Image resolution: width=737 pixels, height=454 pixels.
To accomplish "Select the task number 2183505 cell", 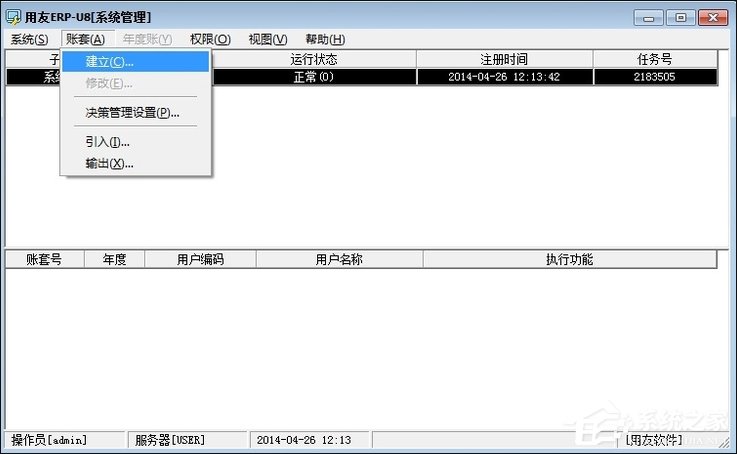I will pyautogui.click(x=655, y=77).
